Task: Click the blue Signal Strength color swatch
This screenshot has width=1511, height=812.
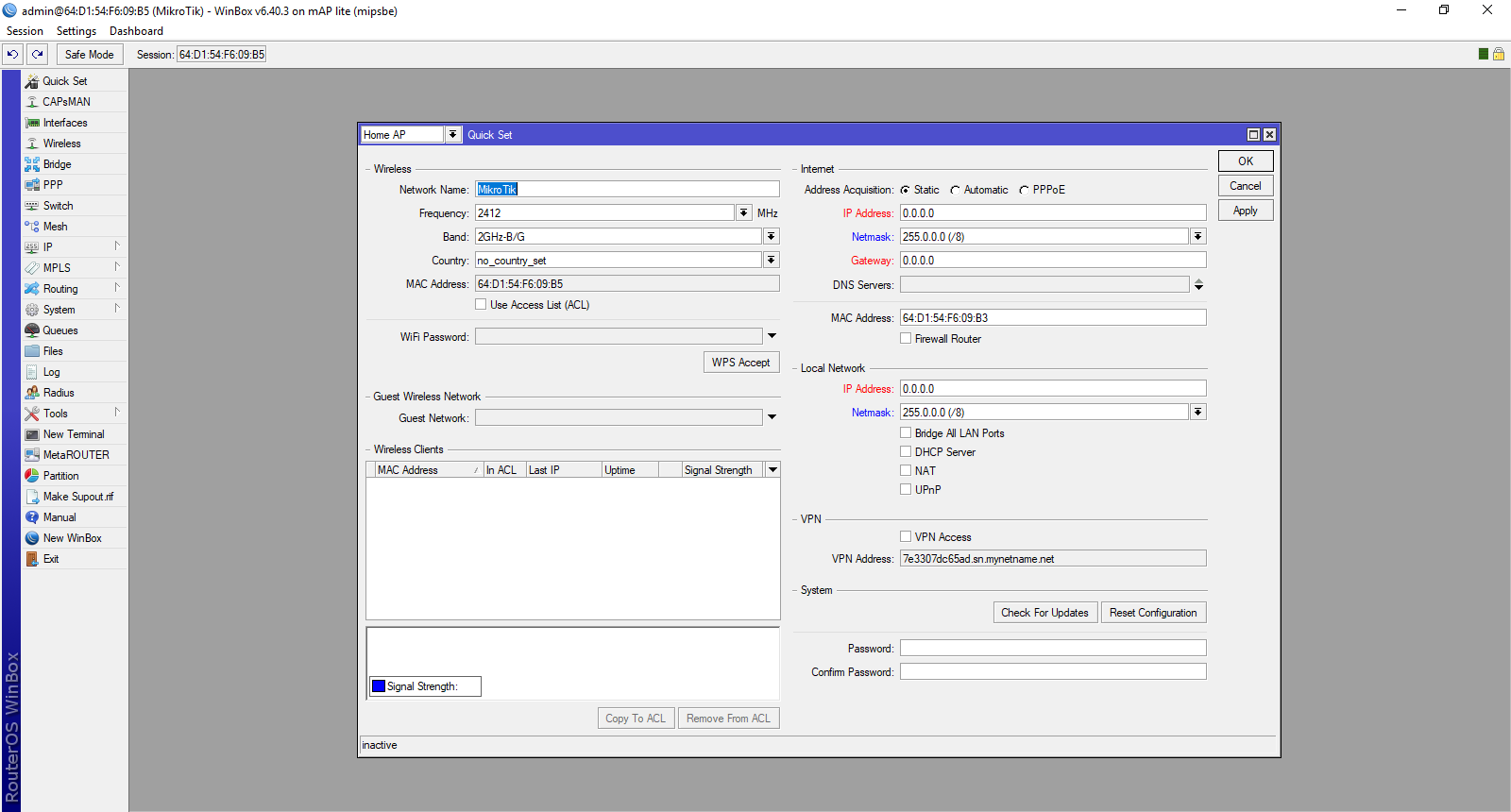Action: [x=379, y=686]
